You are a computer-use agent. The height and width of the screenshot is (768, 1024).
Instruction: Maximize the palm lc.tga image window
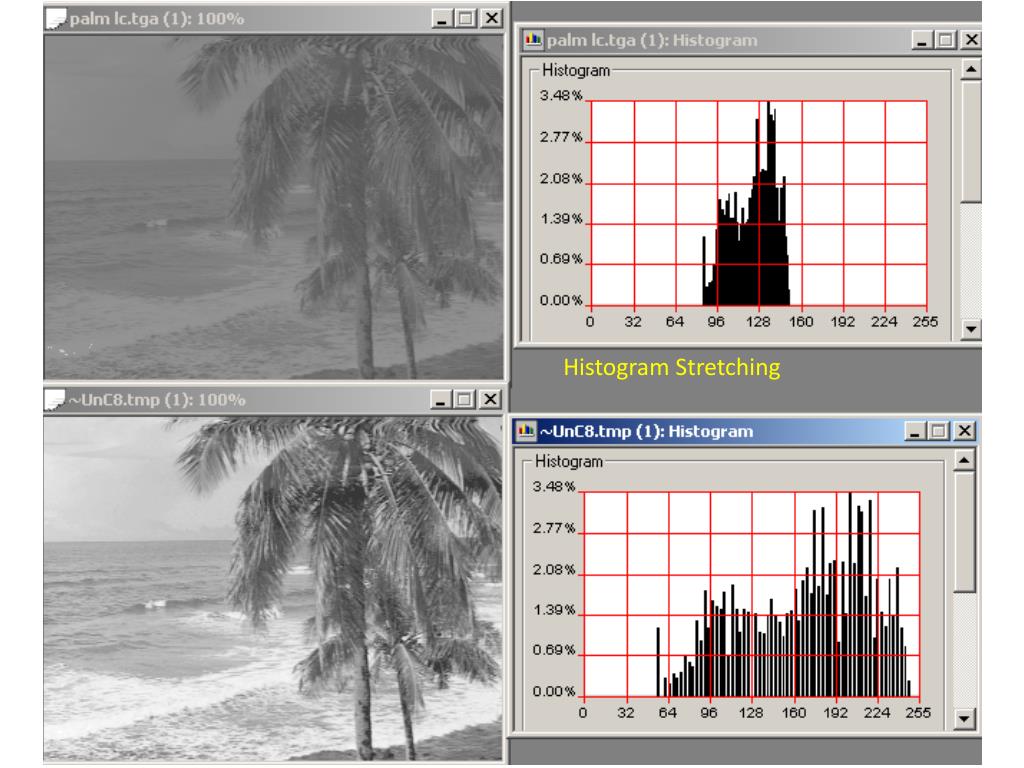pyautogui.click(x=466, y=19)
